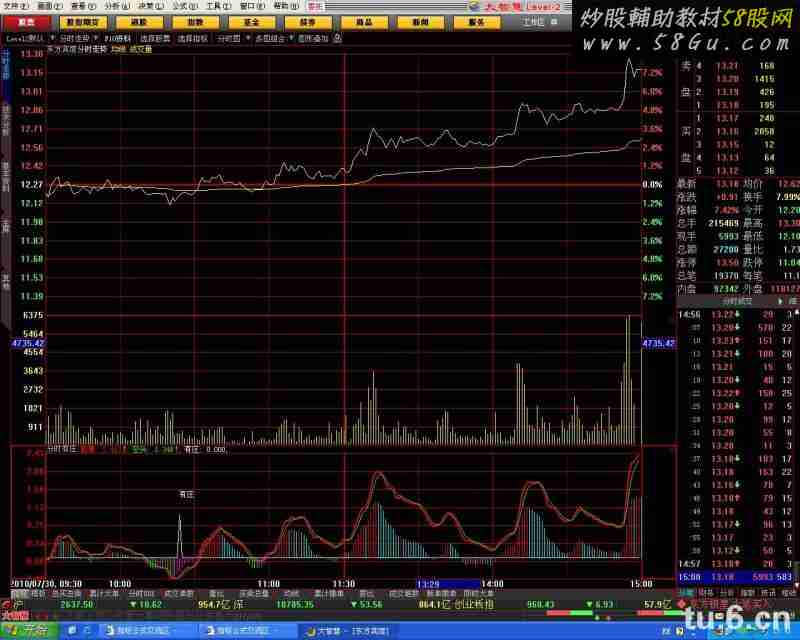Select the highlighted 13:29 time marker
The width and height of the screenshot is (800, 640).
click(x=449, y=584)
